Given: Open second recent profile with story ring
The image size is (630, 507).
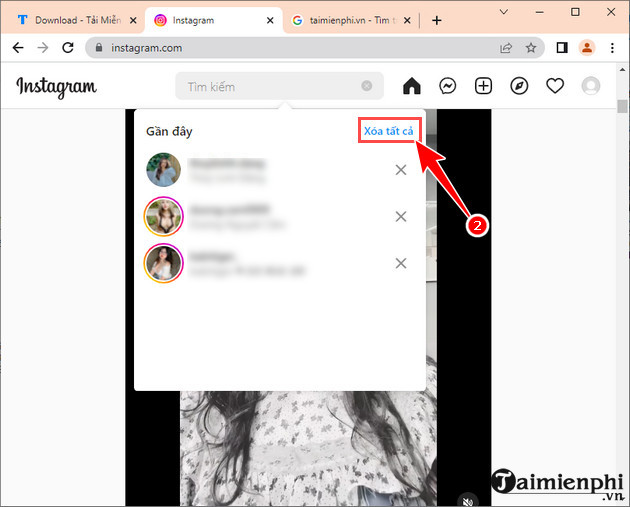Looking at the screenshot, I should coord(164,216).
